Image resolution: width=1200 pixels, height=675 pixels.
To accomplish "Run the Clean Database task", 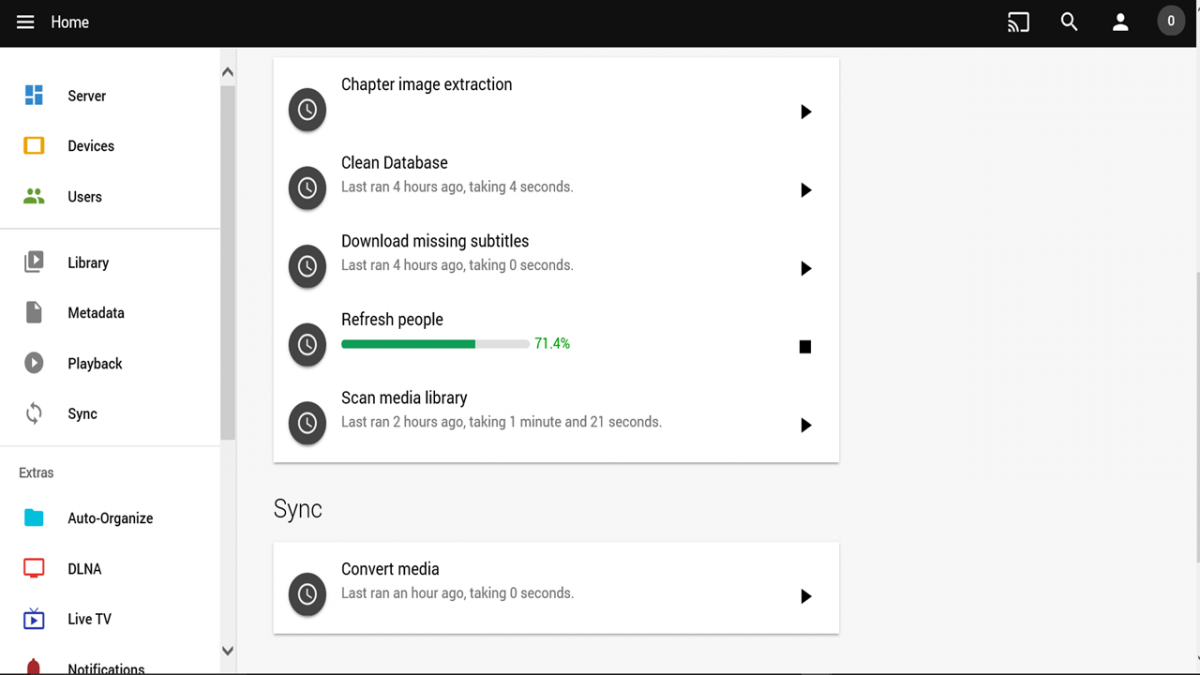I will click(805, 190).
